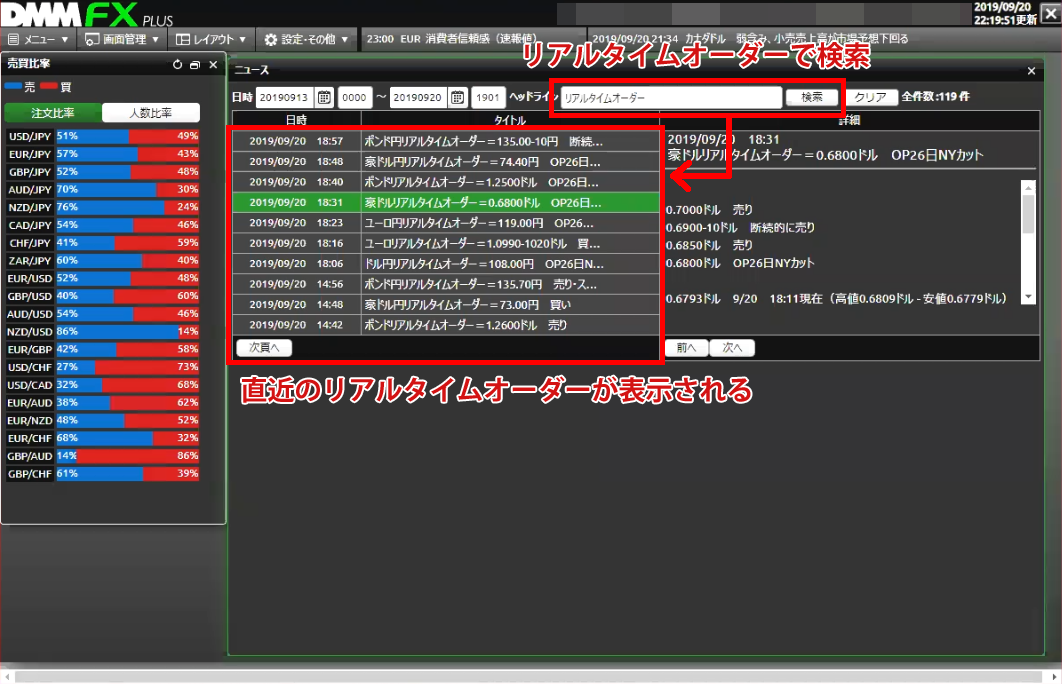
Task: Click the screen icon beside 画面管理
Action: point(92,39)
